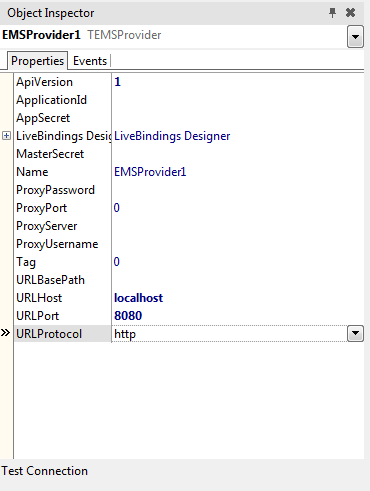The image size is (370, 491).
Task: Select the MasterSecret property row
Action: (189, 154)
